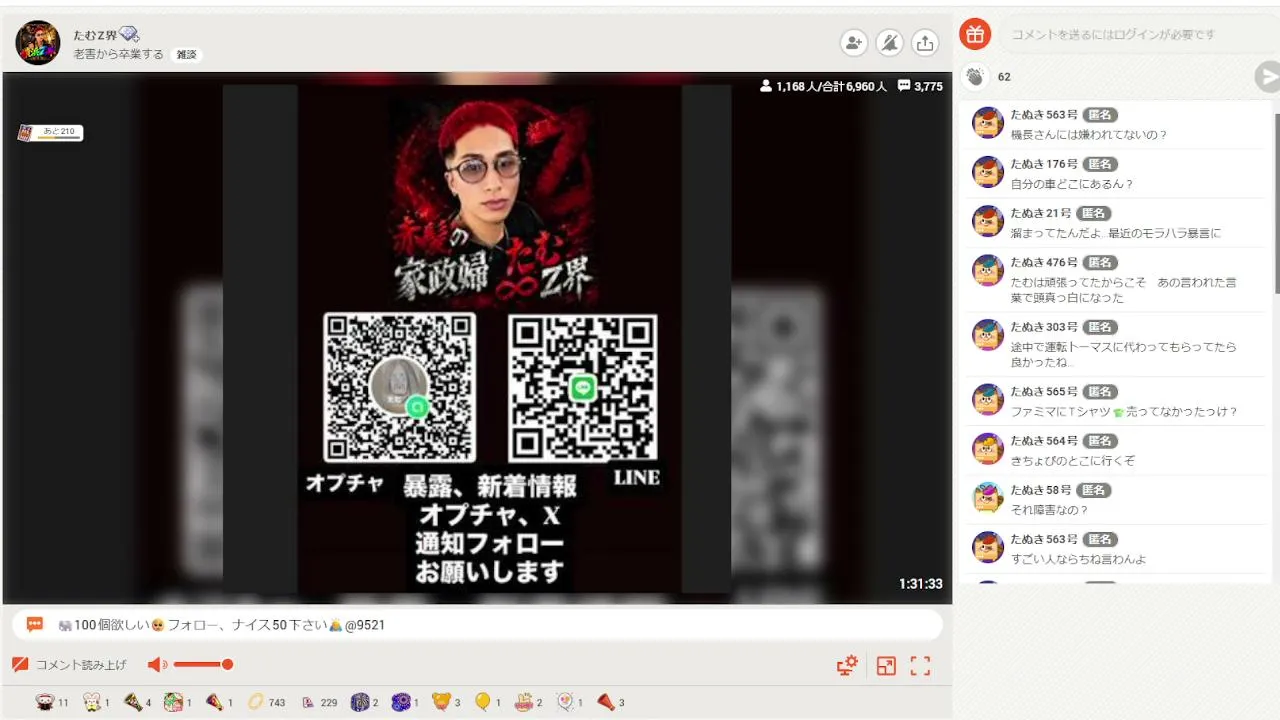The width and height of the screenshot is (1280, 720).
Task: Click the 匿名 badge beside たぬき 303号
Action: click(x=1100, y=327)
